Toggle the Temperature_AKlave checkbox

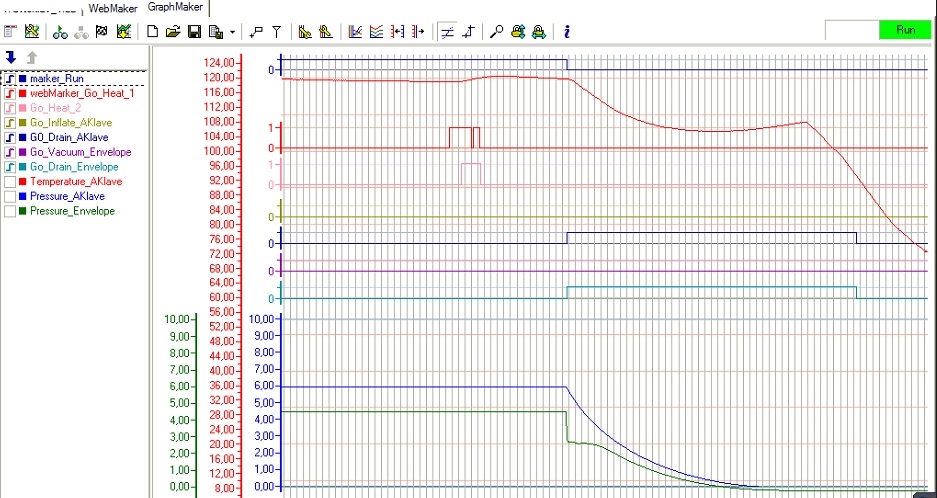click(x=10, y=182)
